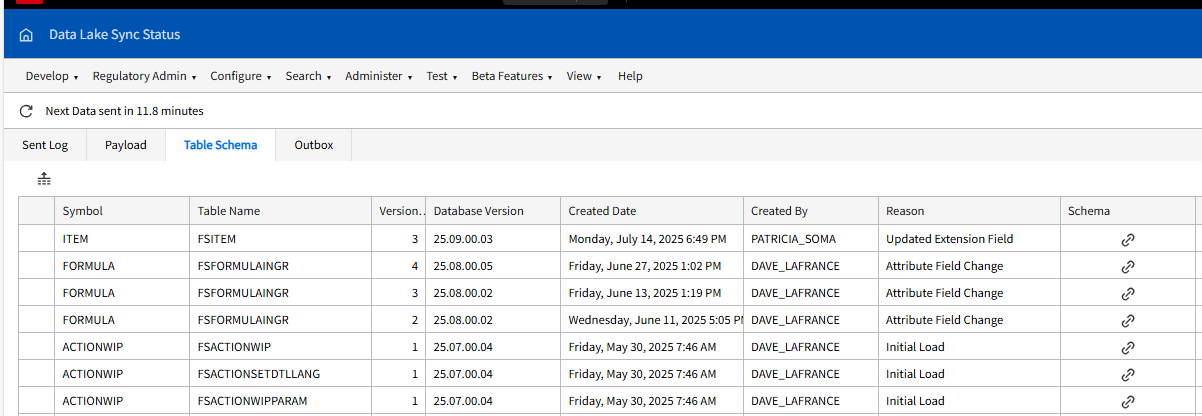Click the Schema column header

click(x=1127, y=211)
